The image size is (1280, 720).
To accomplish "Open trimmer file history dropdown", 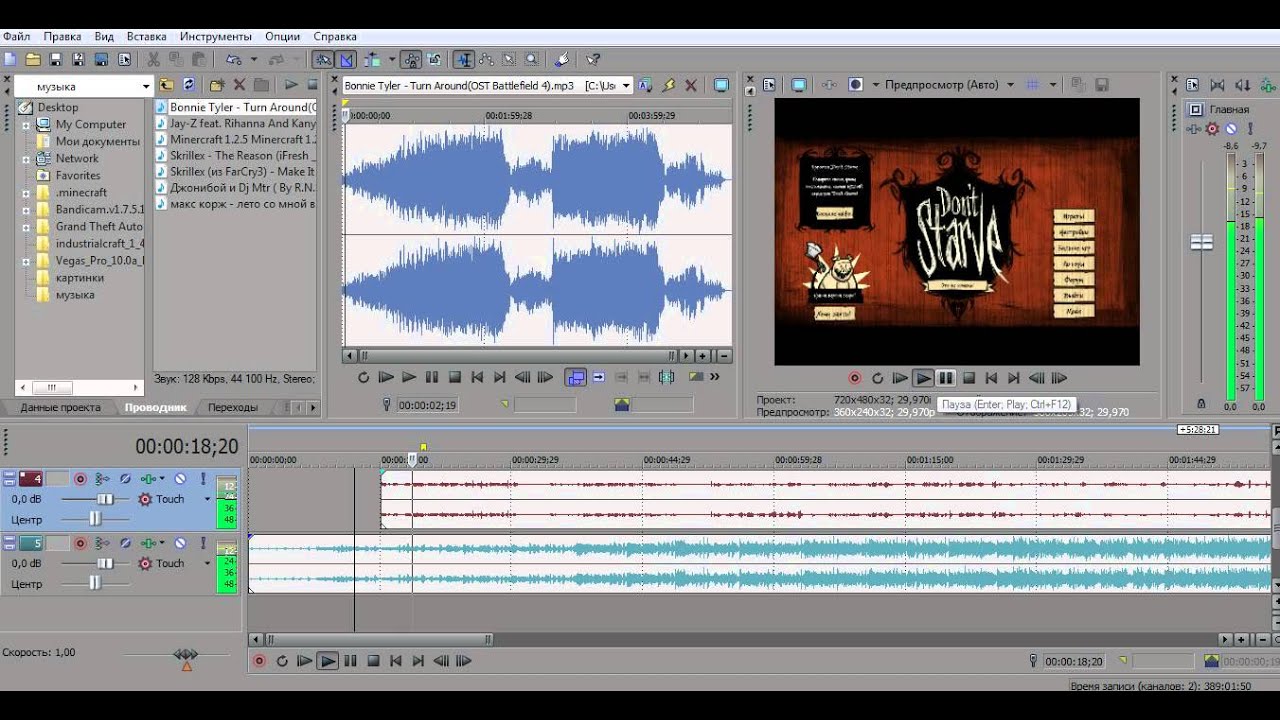I will 626,86.
